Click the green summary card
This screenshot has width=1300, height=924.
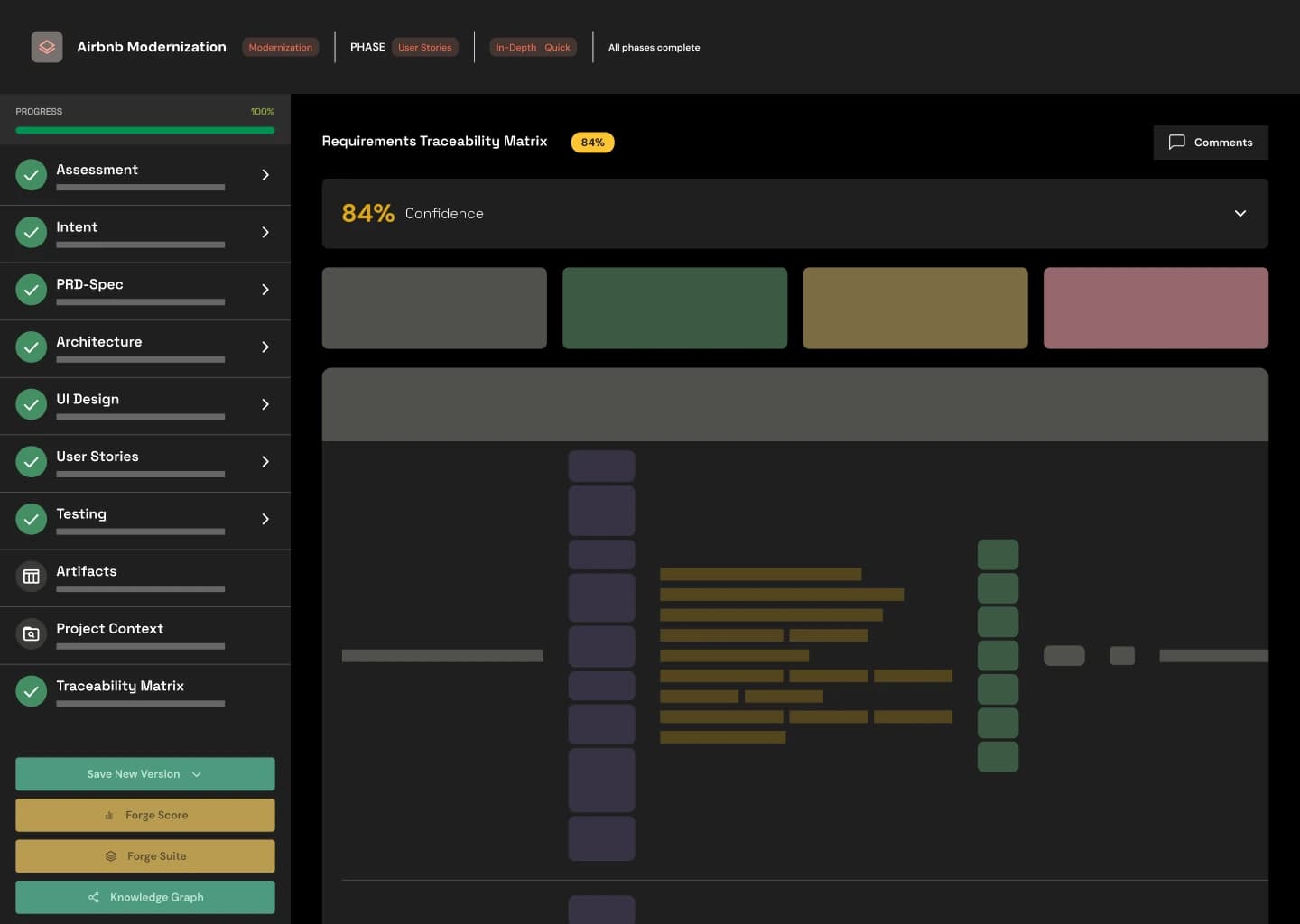click(x=675, y=308)
